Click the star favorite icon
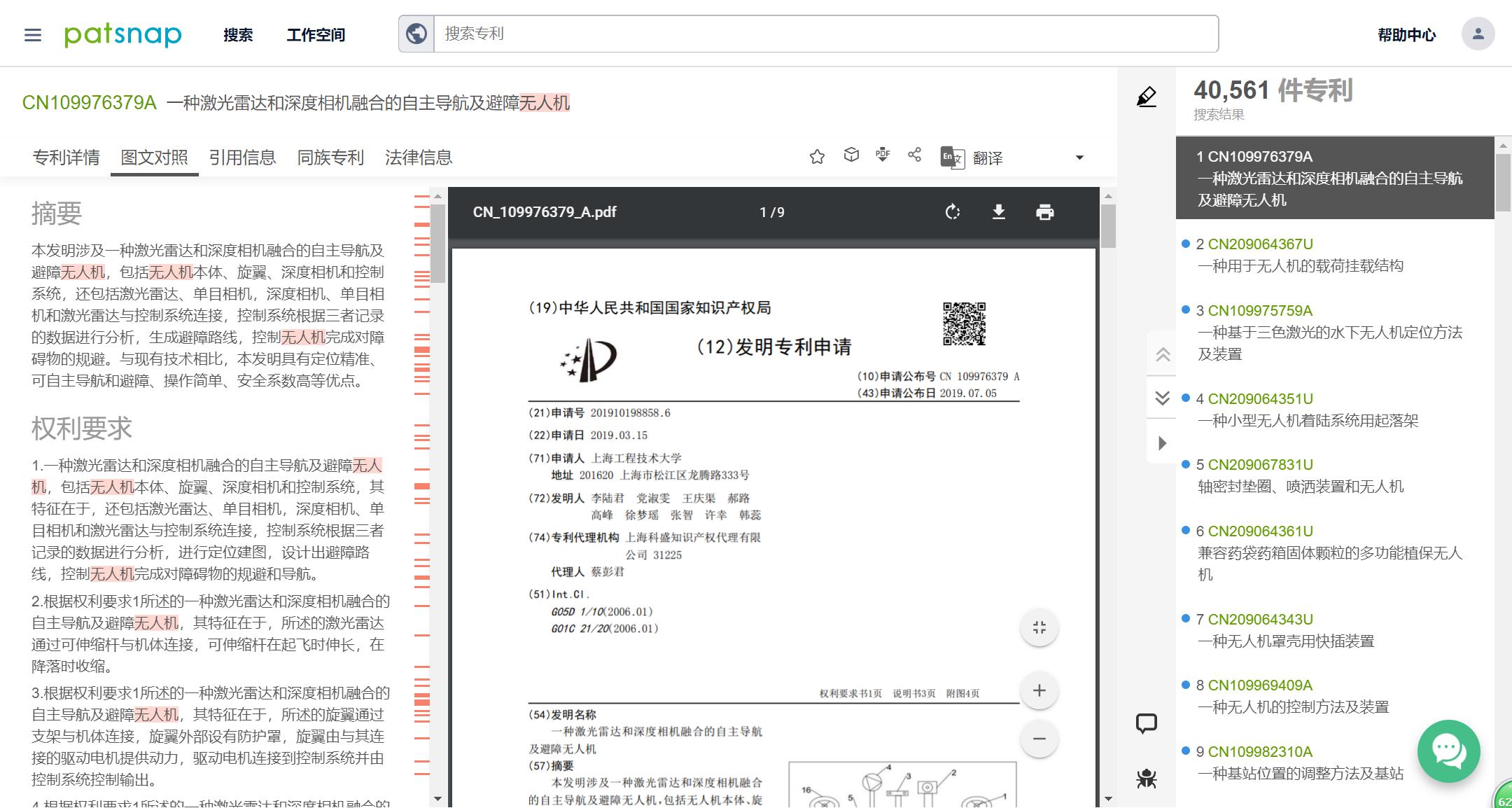The width and height of the screenshot is (1512, 808). pos(817,157)
